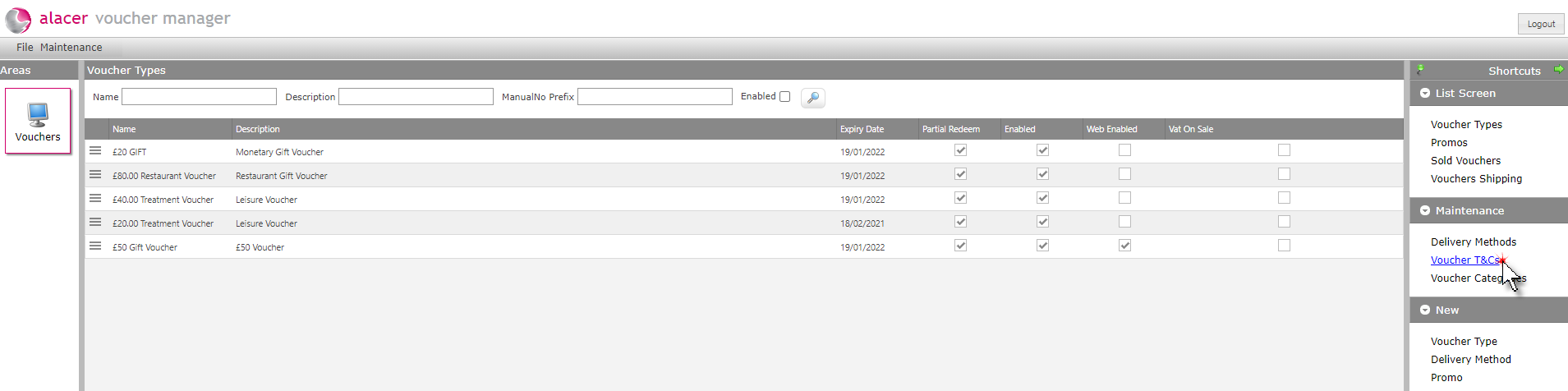
Task: Open row handle for £80.00 Restaurant Voucher
Action: 95,175
